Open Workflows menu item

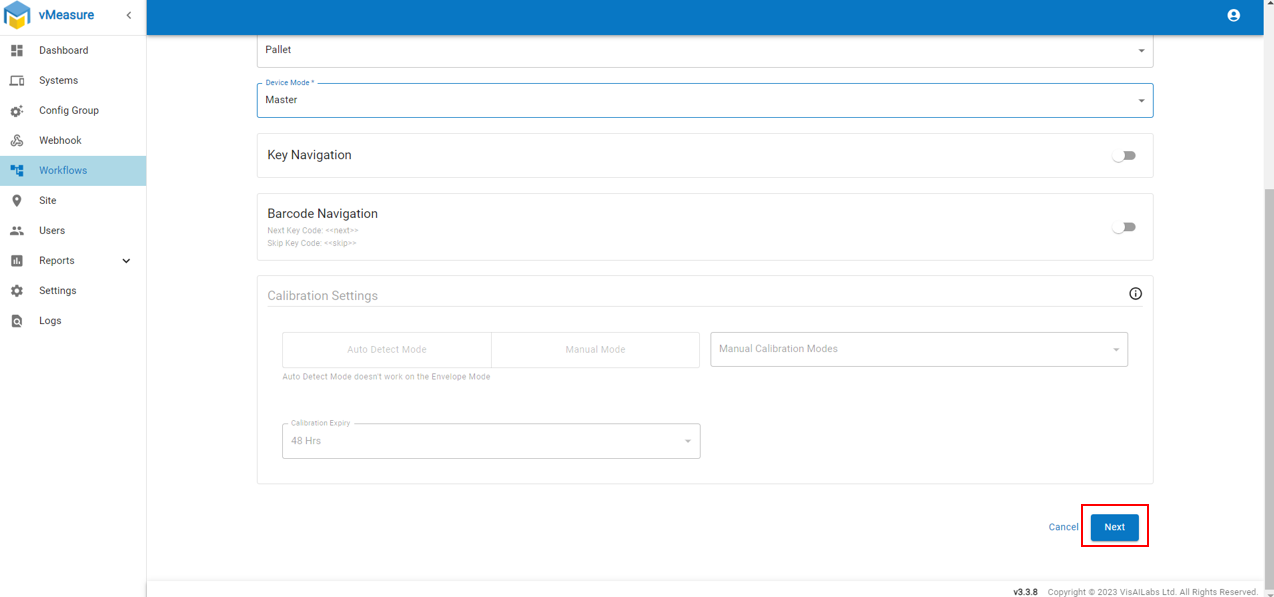pyautogui.click(x=73, y=170)
